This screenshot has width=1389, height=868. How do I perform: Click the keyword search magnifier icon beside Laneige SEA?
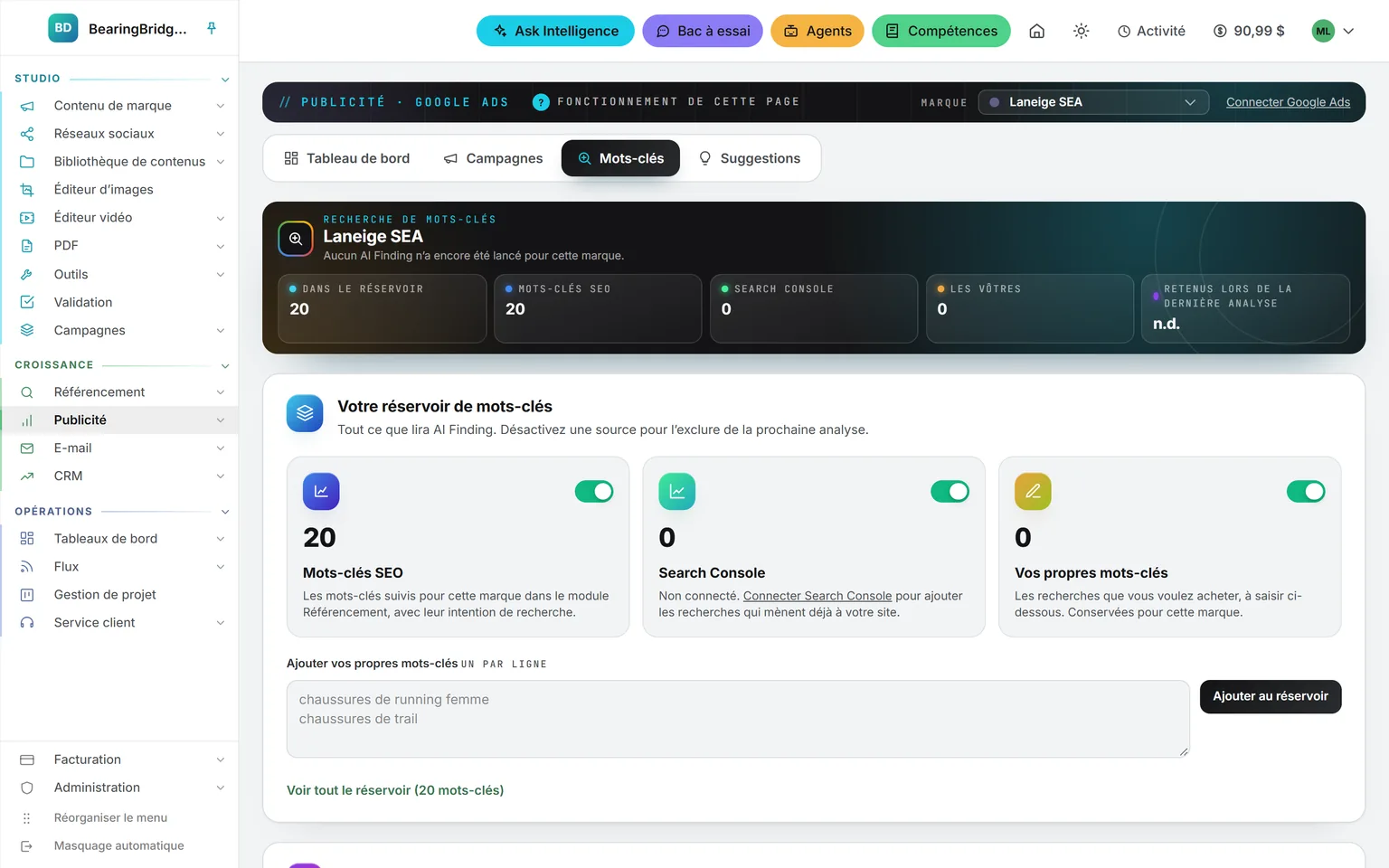296,239
